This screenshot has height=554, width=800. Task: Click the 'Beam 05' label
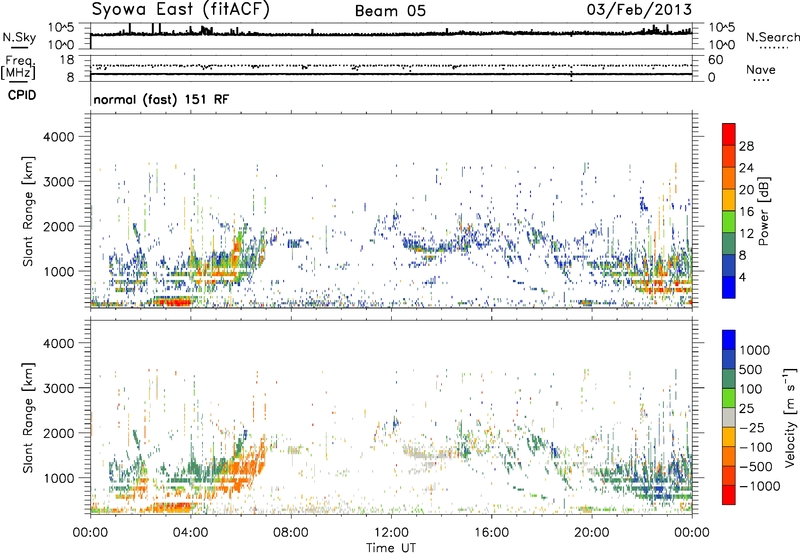390,11
